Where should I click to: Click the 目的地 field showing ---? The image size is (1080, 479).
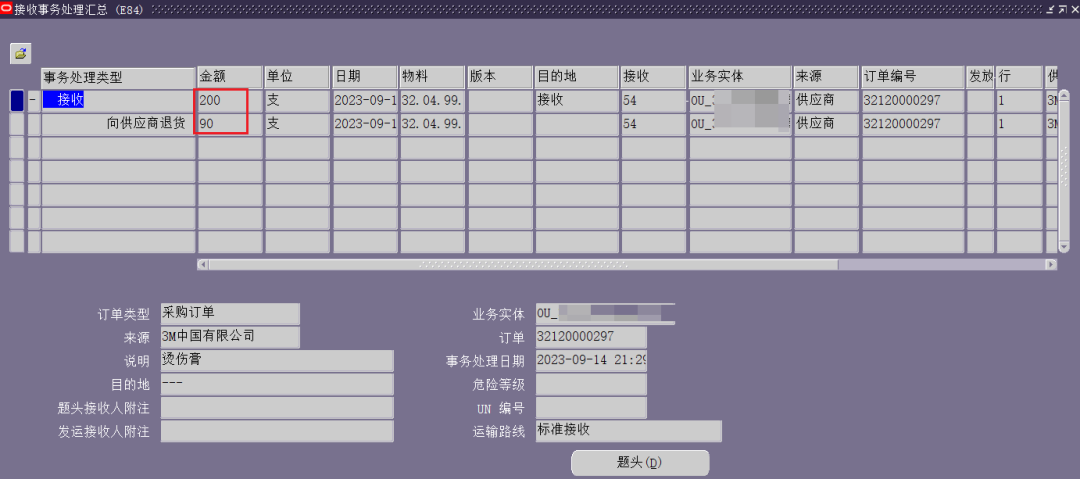point(277,384)
